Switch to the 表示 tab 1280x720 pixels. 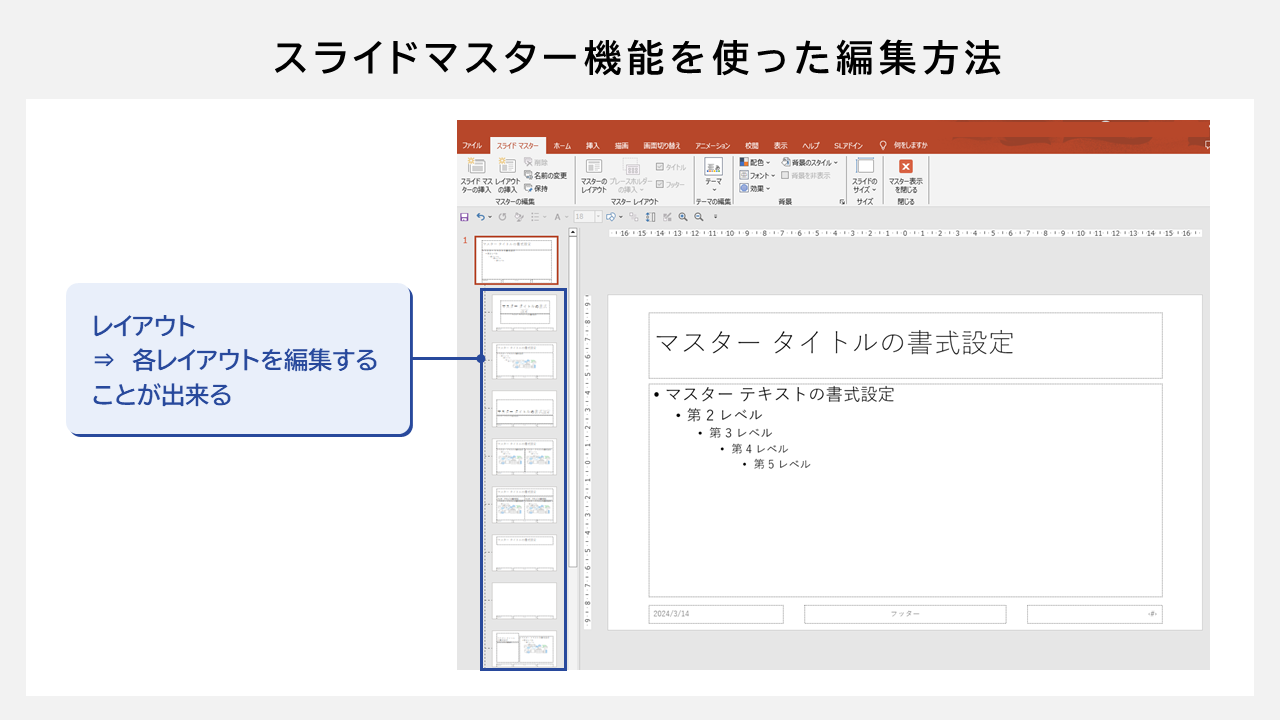point(780,146)
